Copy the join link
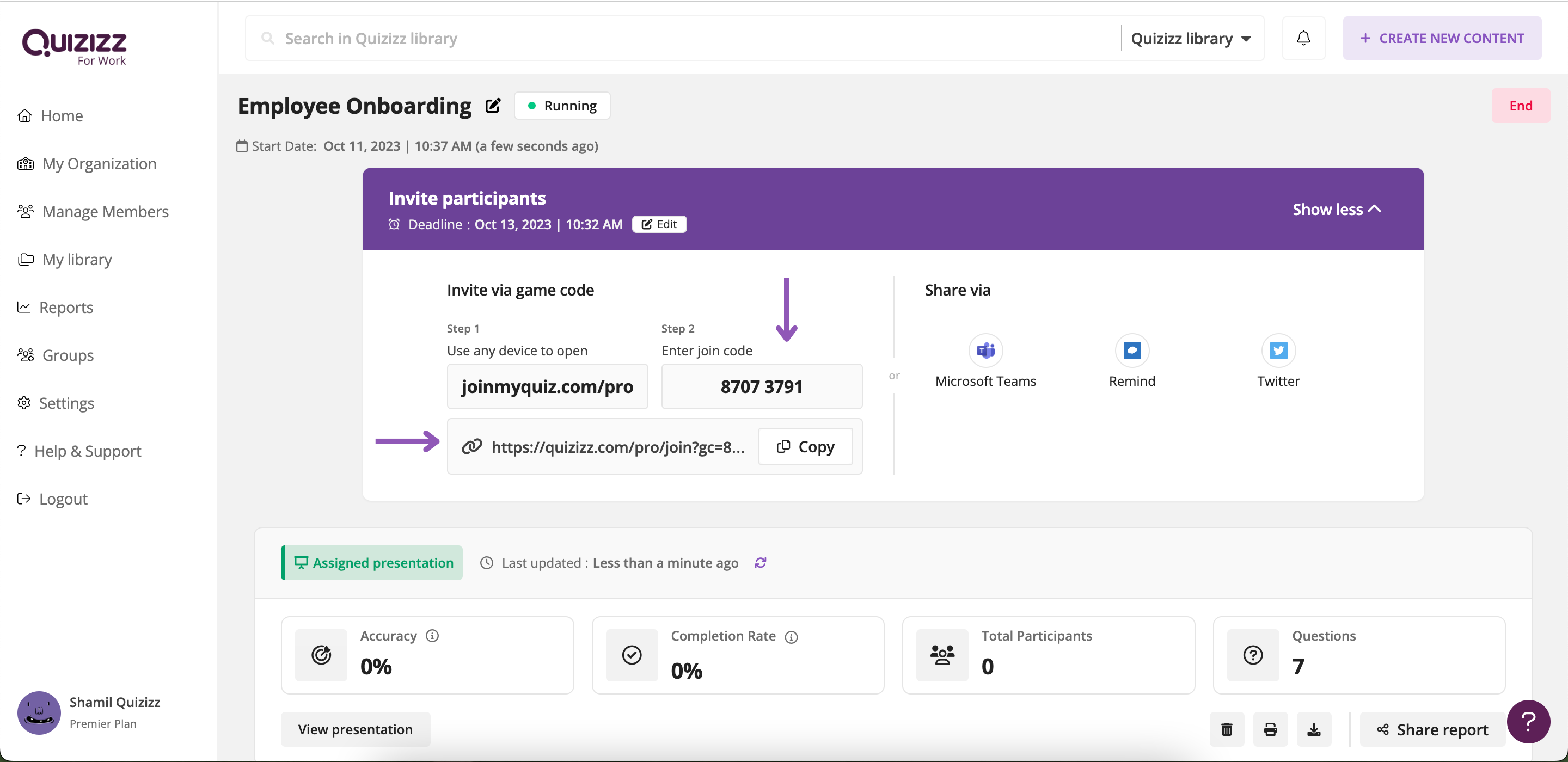Screen dimensions: 1568x762 pos(805,447)
